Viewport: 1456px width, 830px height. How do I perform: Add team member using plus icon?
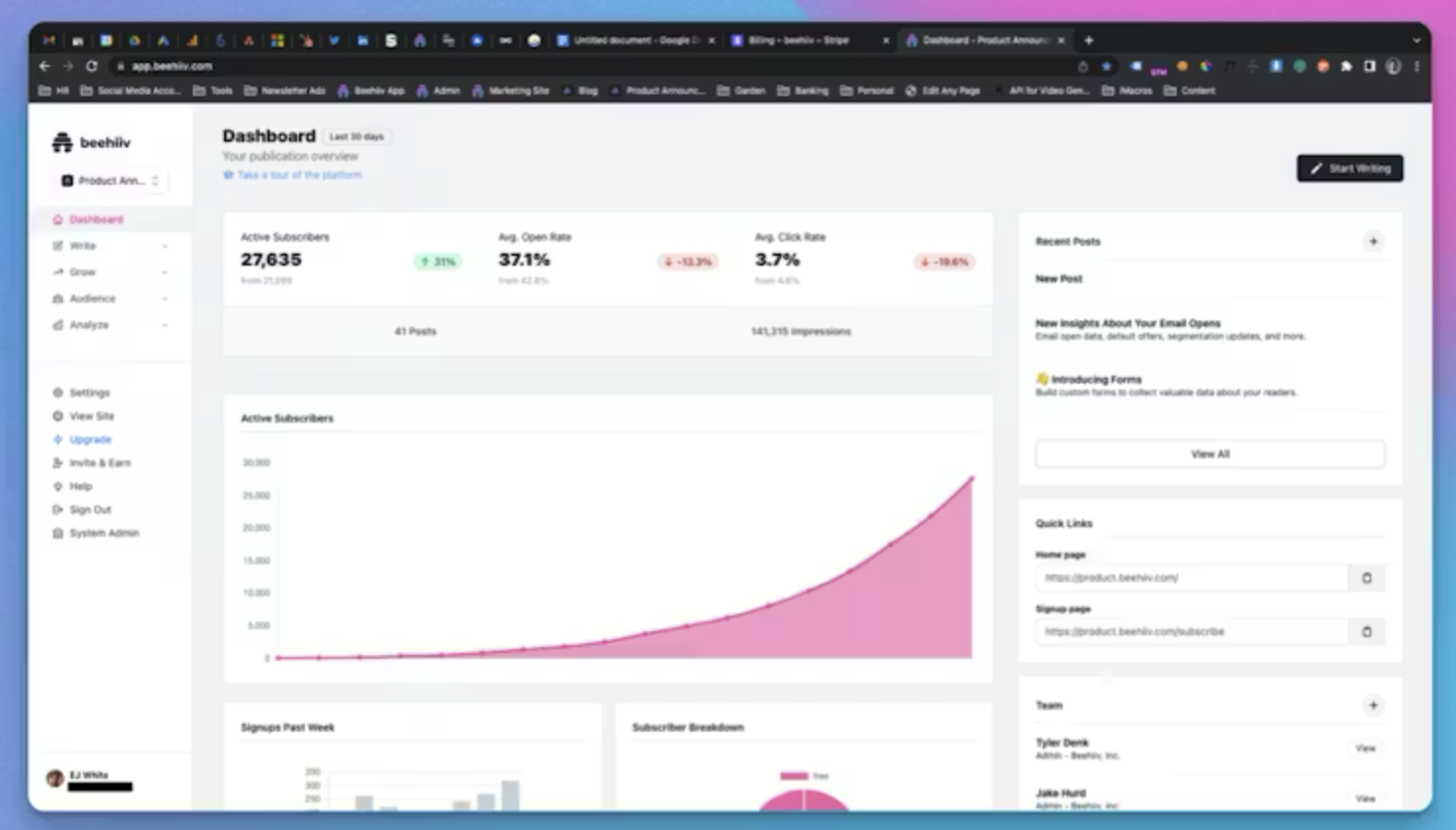point(1372,705)
